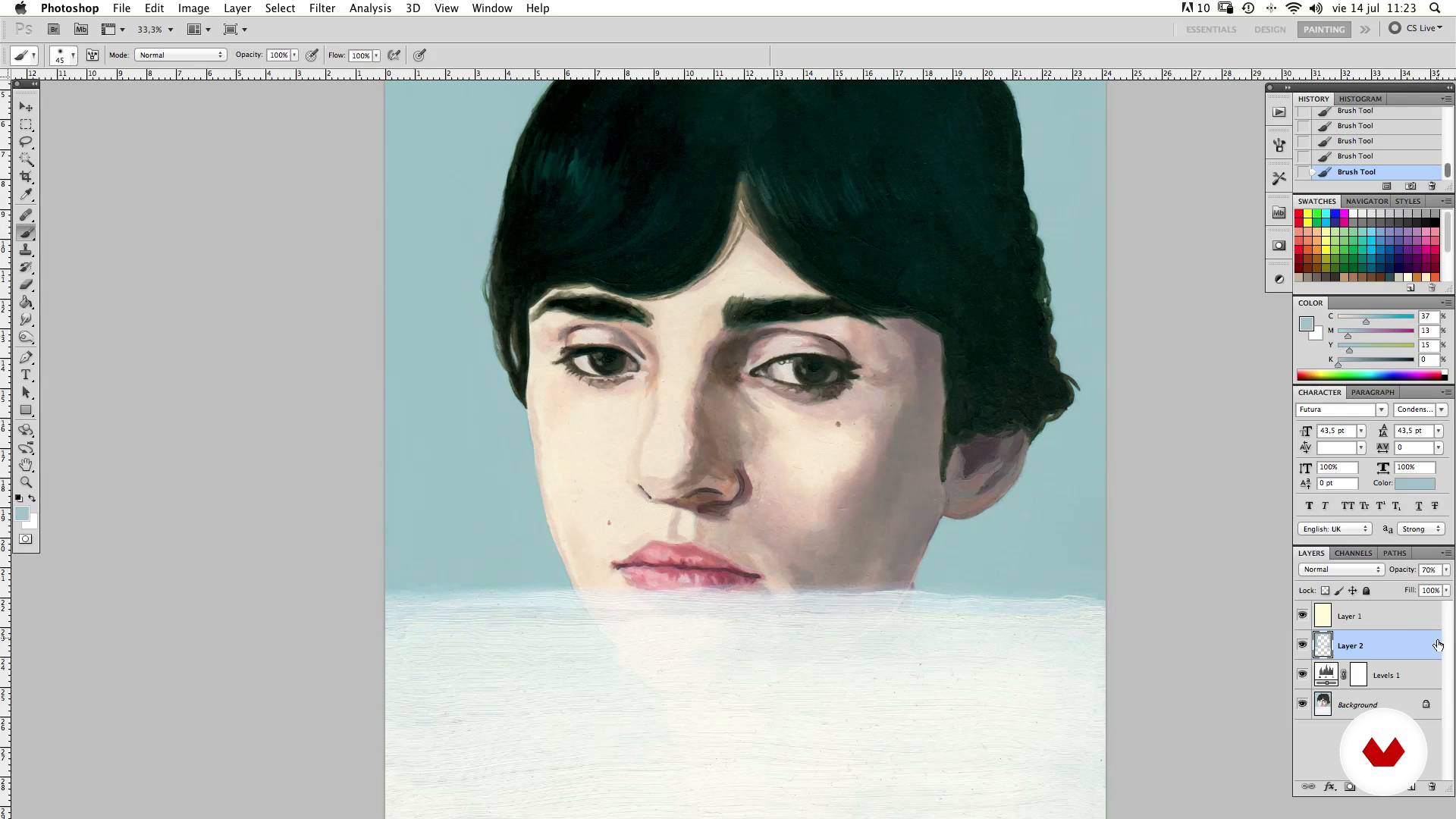1456x819 pixels.
Task: Select the Essentials workspace
Action: 1211,30
